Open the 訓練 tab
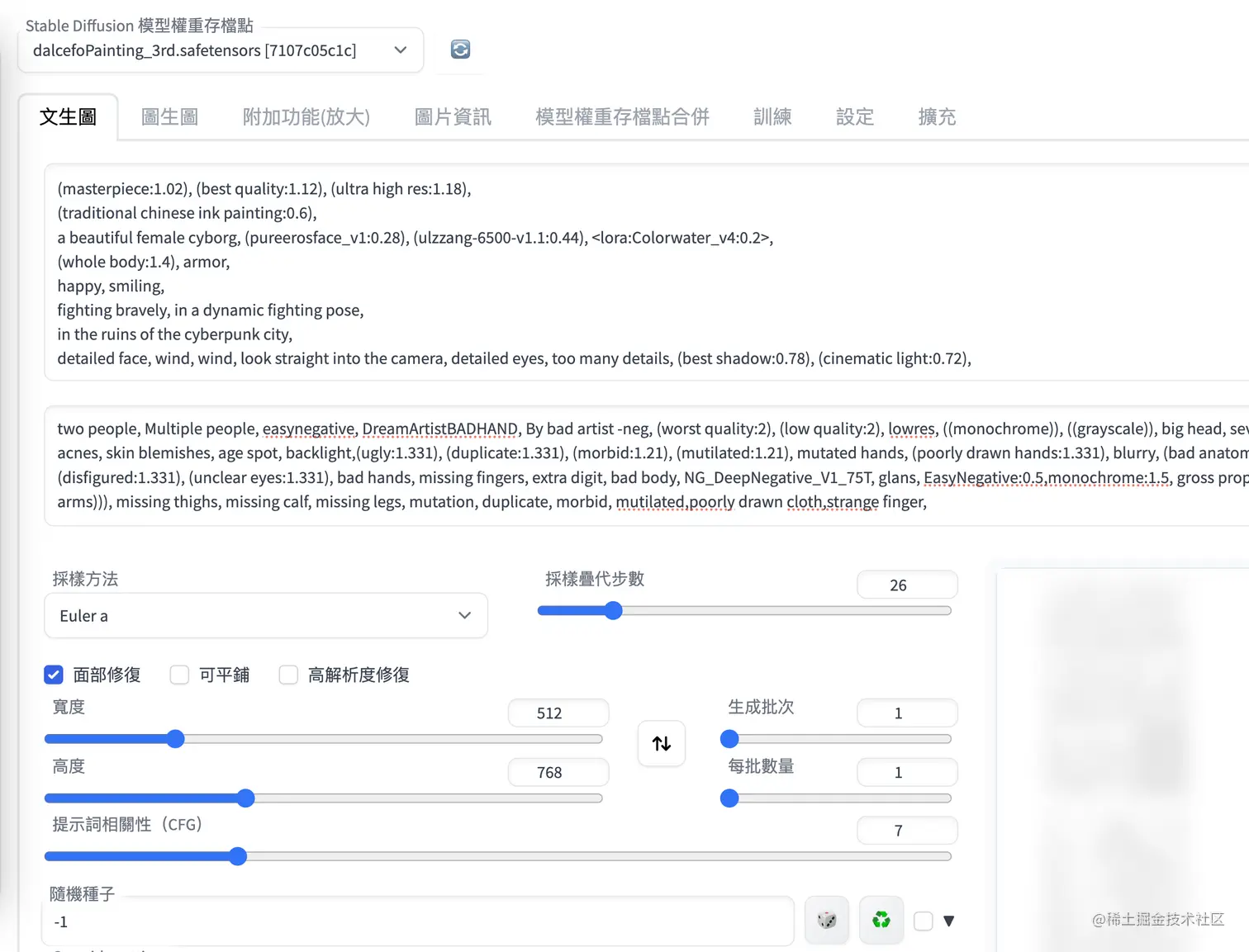The width and height of the screenshot is (1249, 952). (772, 117)
